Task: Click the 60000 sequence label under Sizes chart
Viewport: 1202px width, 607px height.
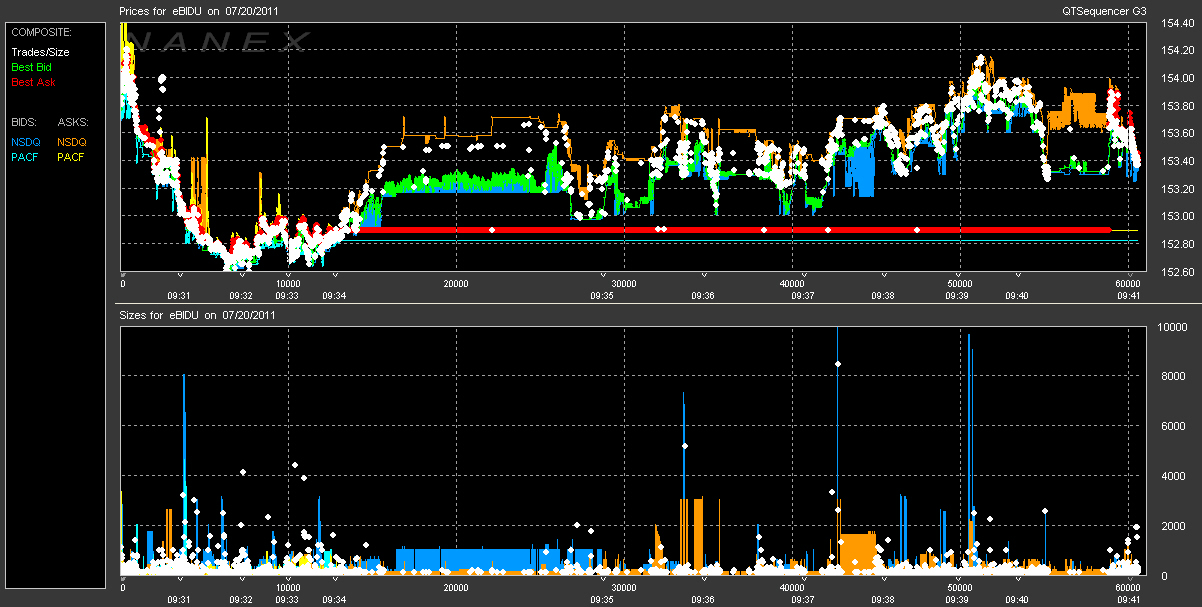Action: (x=1128, y=588)
